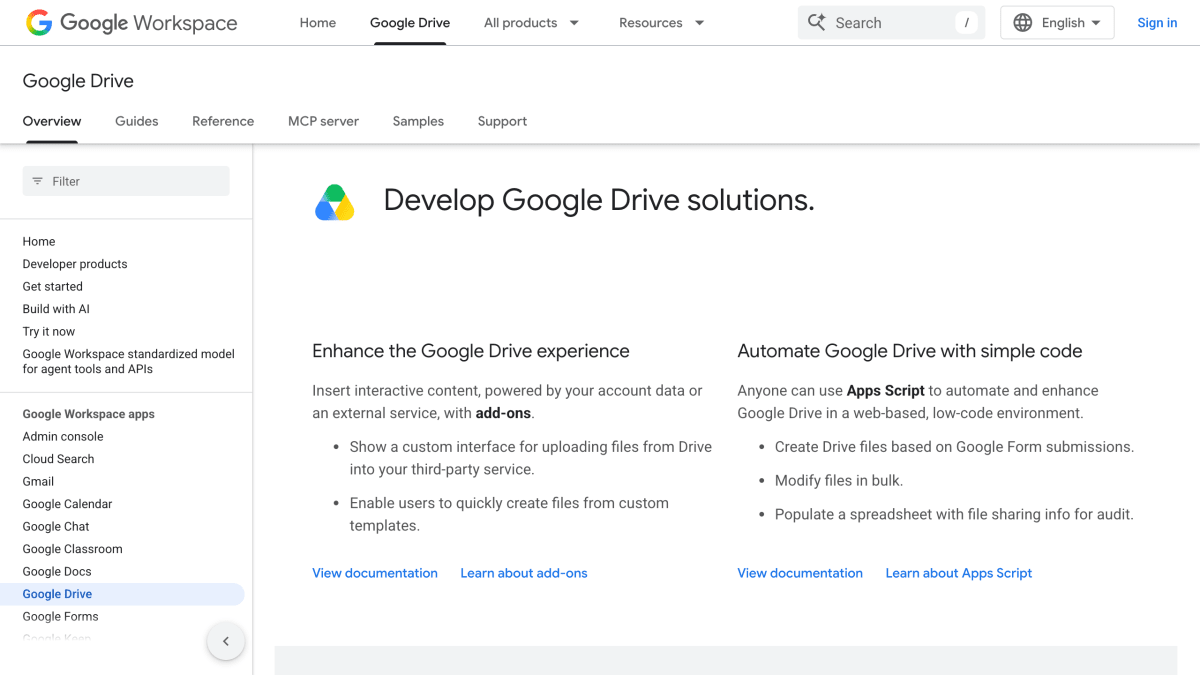Click the Enable users to quickly create files bullet
The image size is (1200, 675).
coord(509,514)
